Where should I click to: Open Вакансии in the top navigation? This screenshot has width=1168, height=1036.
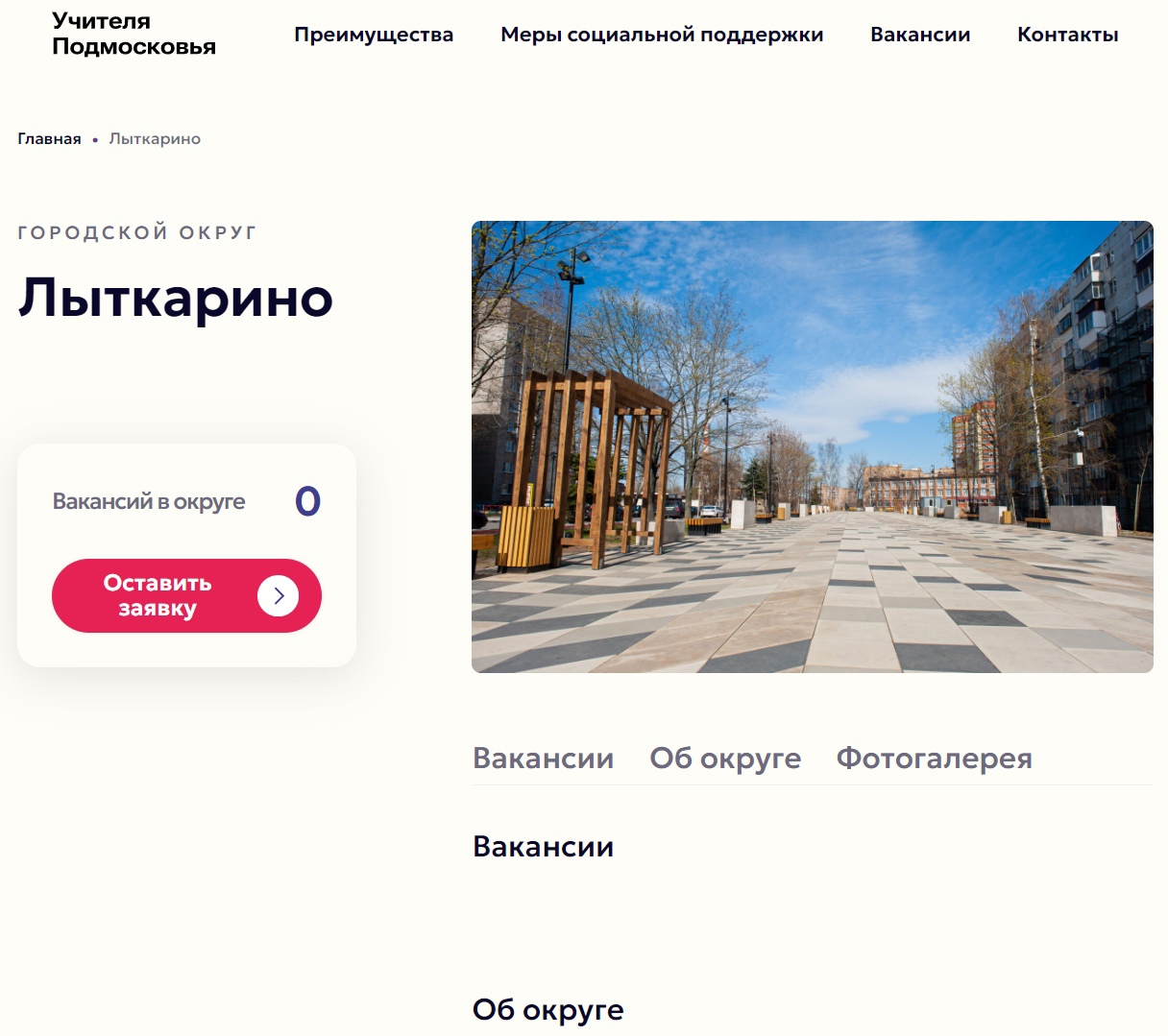click(920, 35)
